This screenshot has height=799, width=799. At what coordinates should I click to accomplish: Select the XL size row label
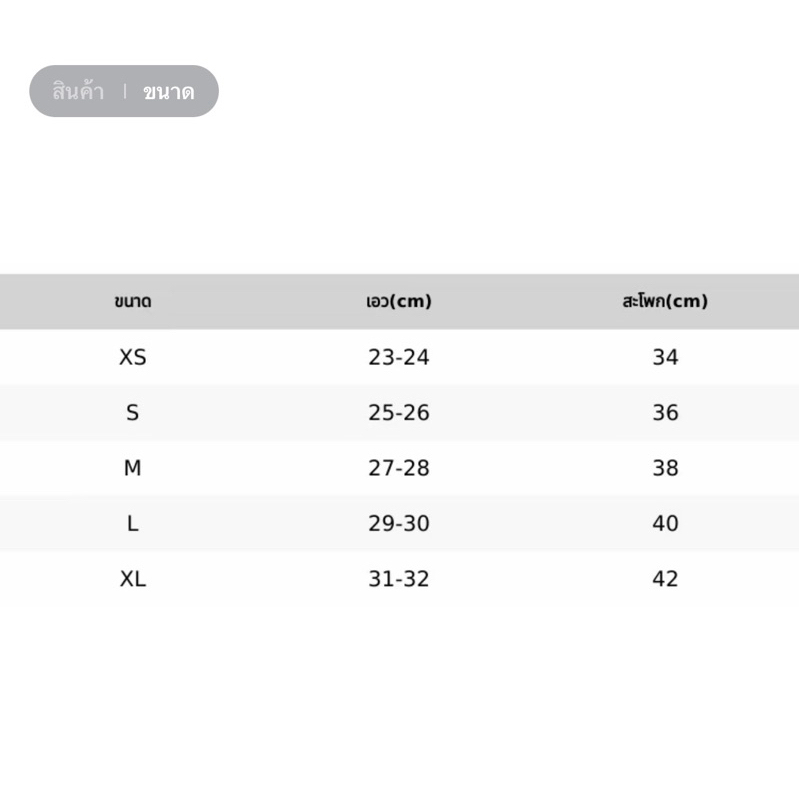point(132,579)
